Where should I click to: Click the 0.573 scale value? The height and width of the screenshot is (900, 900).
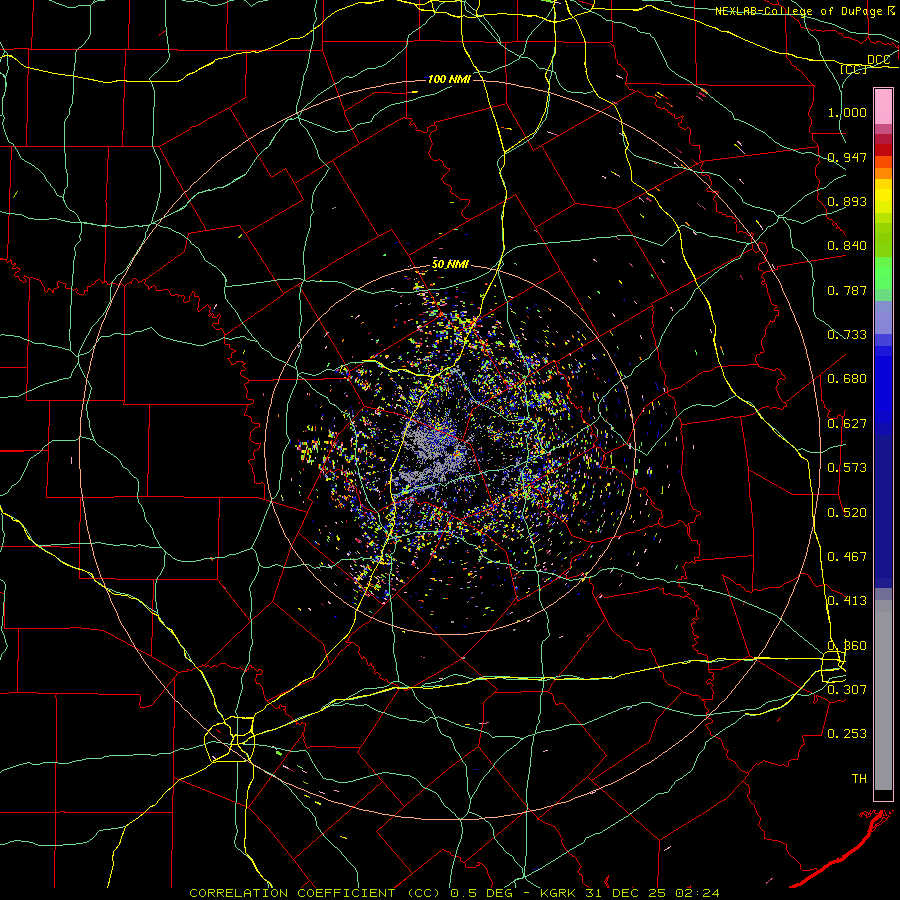(x=847, y=468)
